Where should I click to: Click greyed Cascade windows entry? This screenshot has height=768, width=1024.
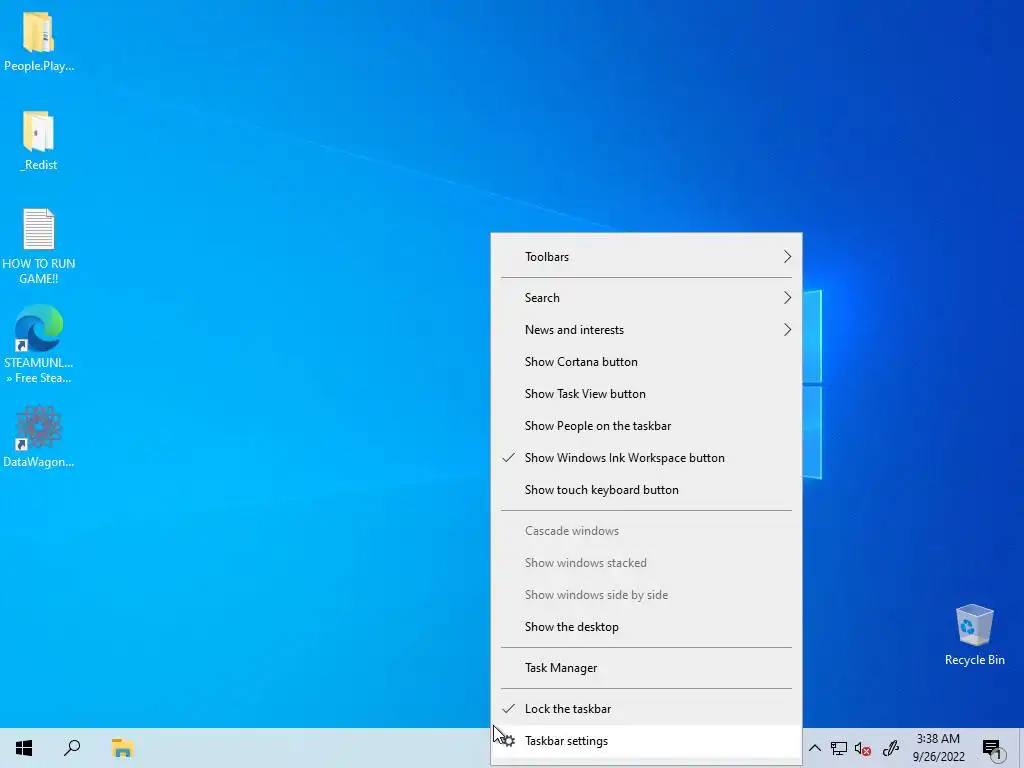[646, 531]
